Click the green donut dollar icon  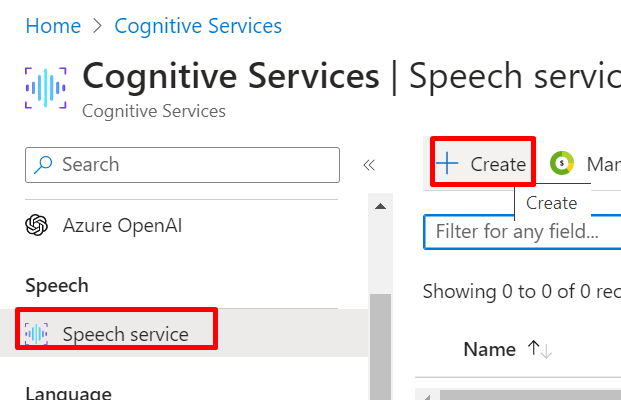pos(562,163)
